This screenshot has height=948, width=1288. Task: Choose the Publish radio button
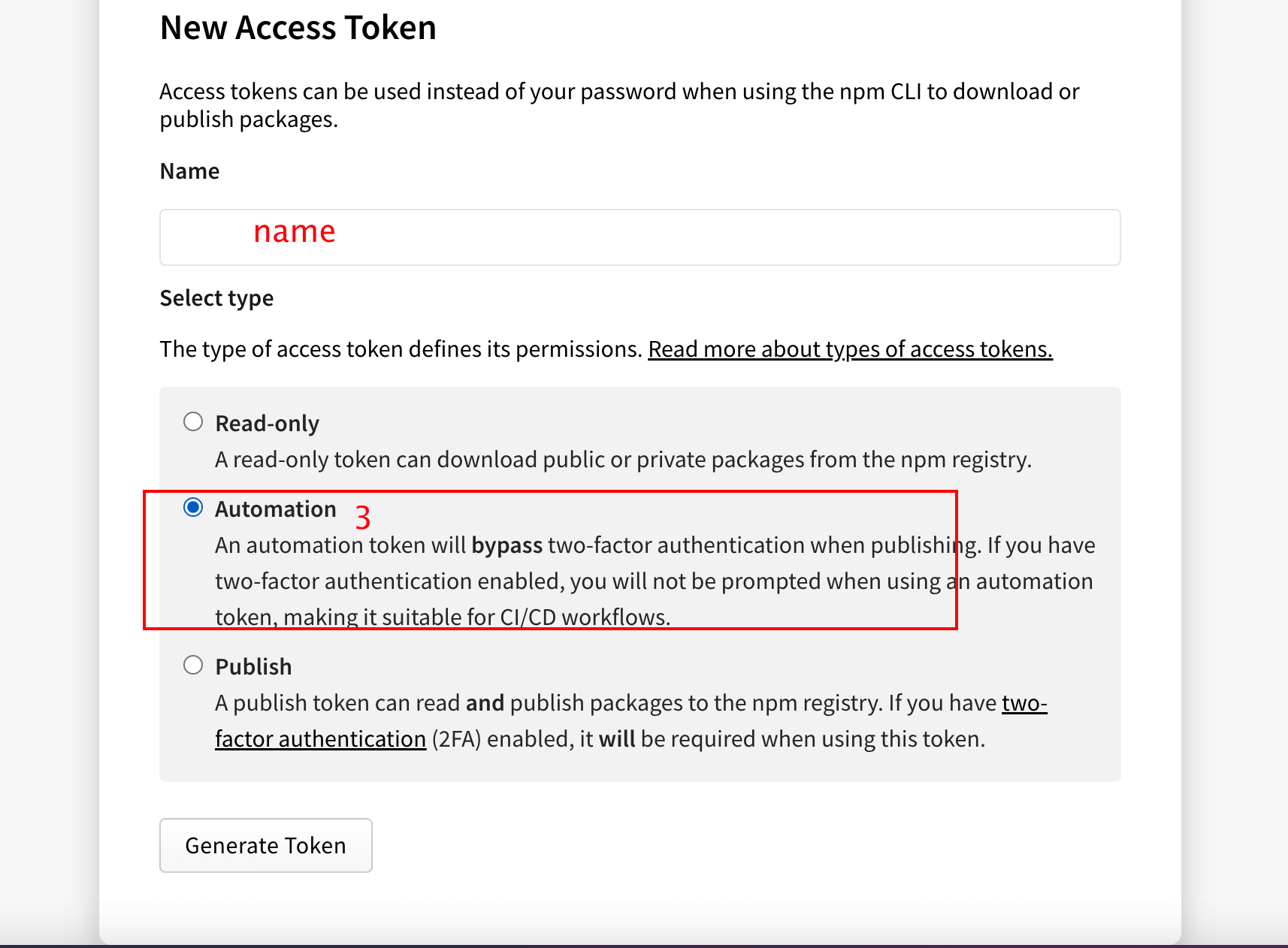pos(193,665)
